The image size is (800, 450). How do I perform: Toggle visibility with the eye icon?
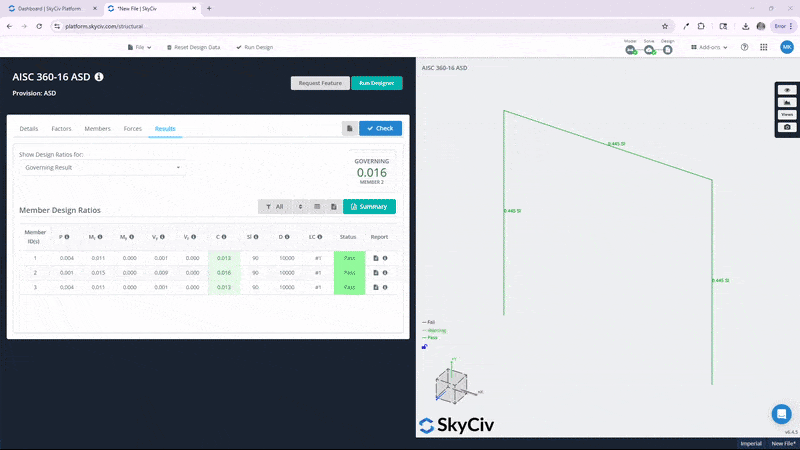click(x=788, y=90)
